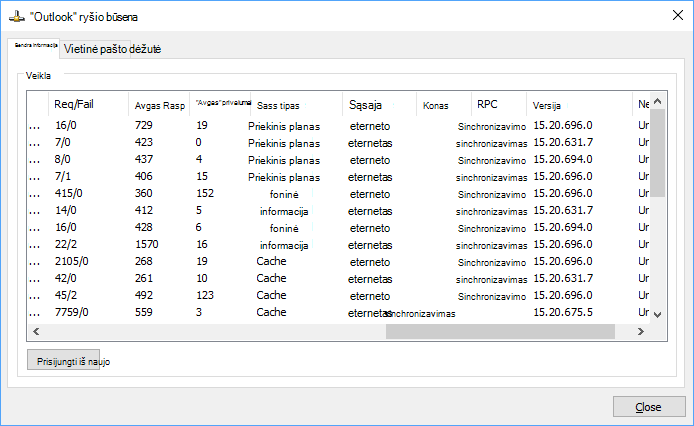Click the 492 average response value
Screen dimensions: 694x426
coord(144,295)
